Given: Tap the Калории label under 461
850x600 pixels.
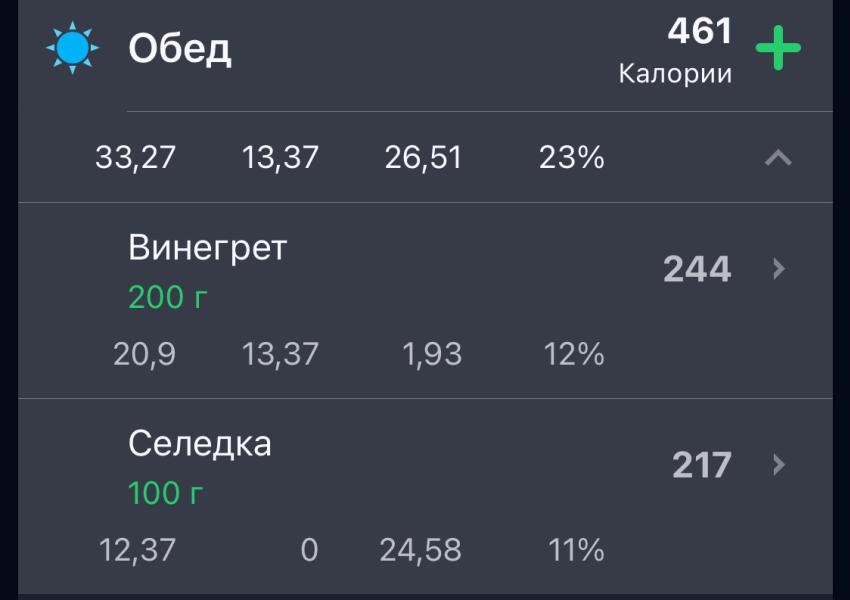Looking at the screenshot, I should pos(675,74).
